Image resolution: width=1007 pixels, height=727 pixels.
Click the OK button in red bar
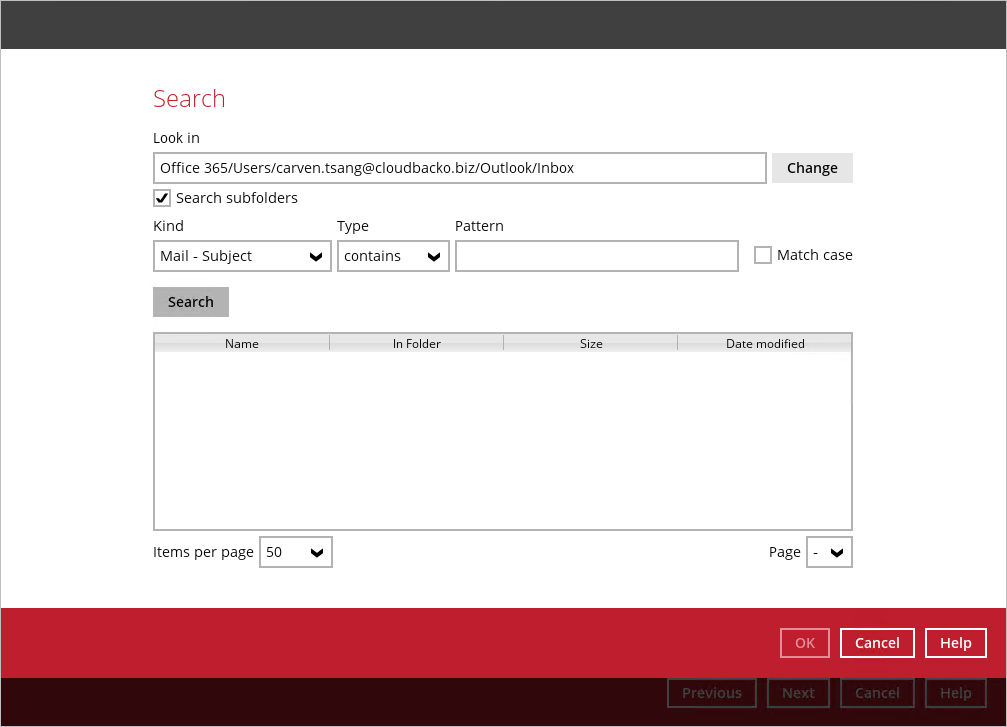(x=805, y=643)
